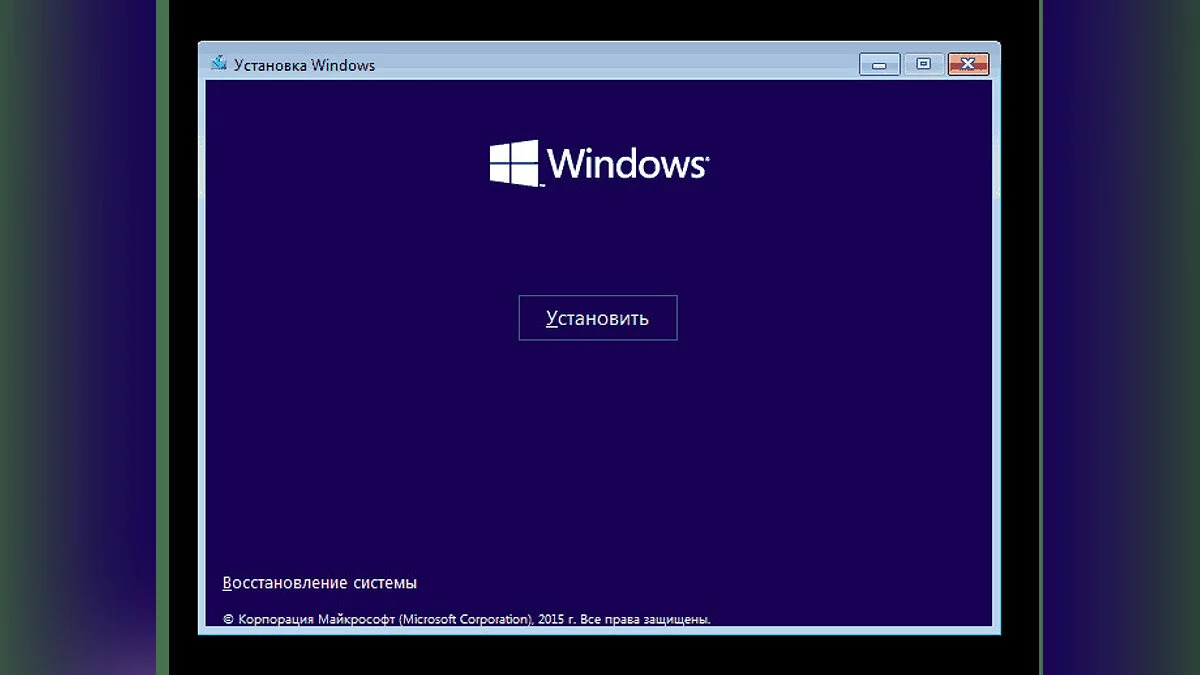Screen dimensions: 1200x675
Task: Click the four-pane Windows logo
Action: (514, 163)
